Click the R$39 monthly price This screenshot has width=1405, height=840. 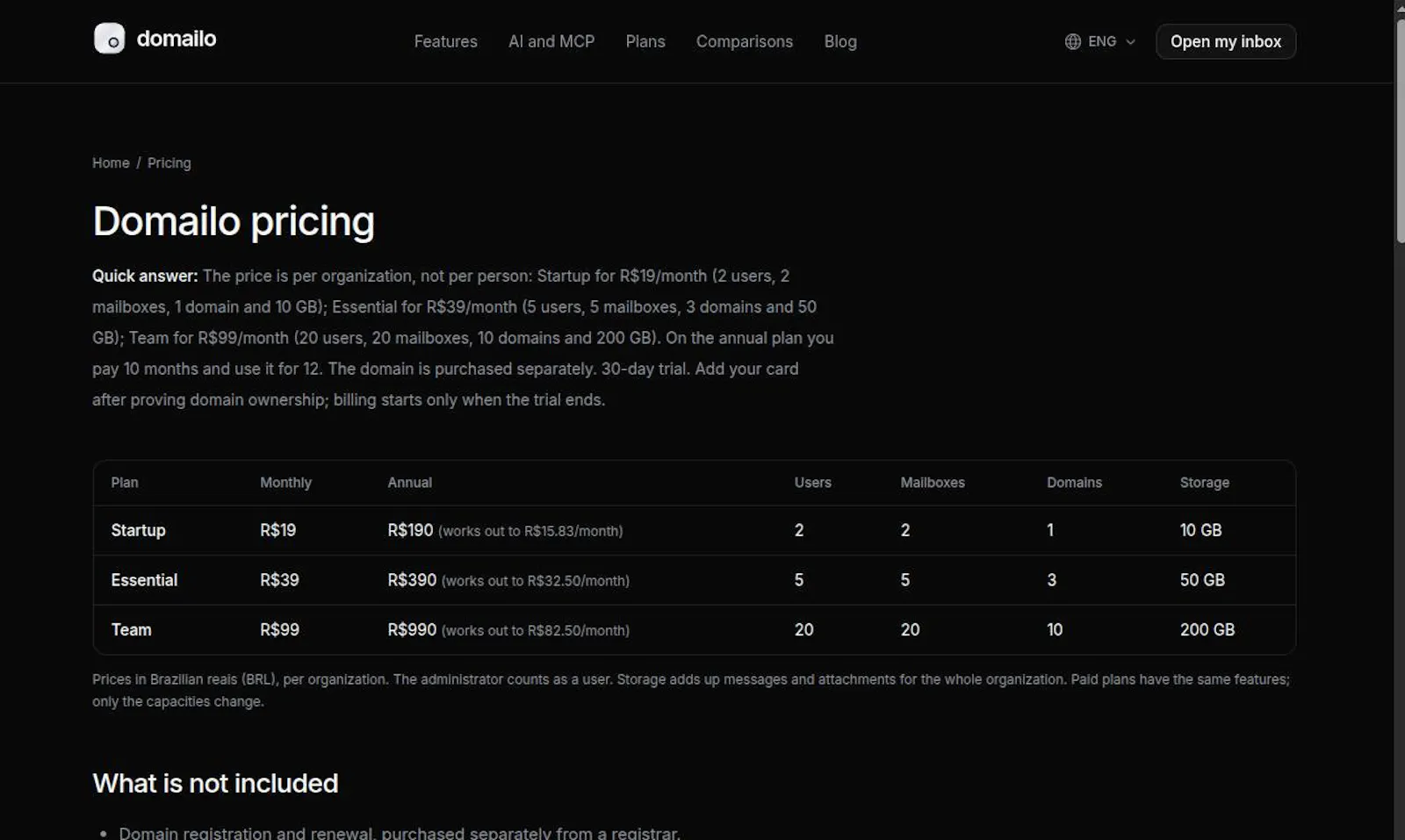[x=279, y=580]
